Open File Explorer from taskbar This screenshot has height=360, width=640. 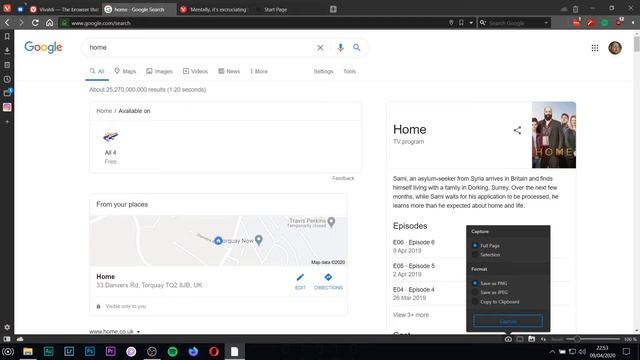pyautogui.click(x=28, y=351)
